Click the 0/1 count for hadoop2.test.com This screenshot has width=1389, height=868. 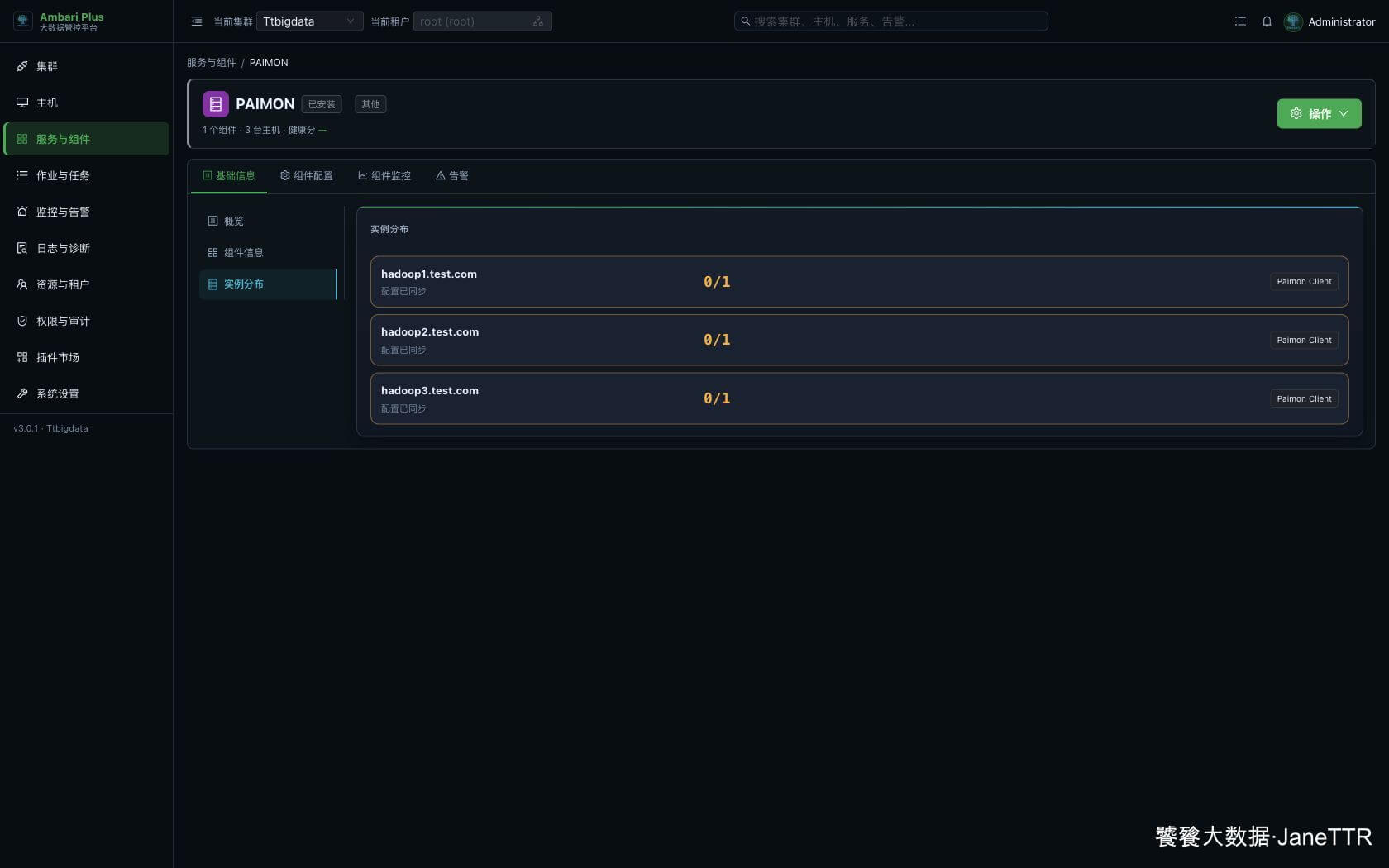[x=717, y=340]
